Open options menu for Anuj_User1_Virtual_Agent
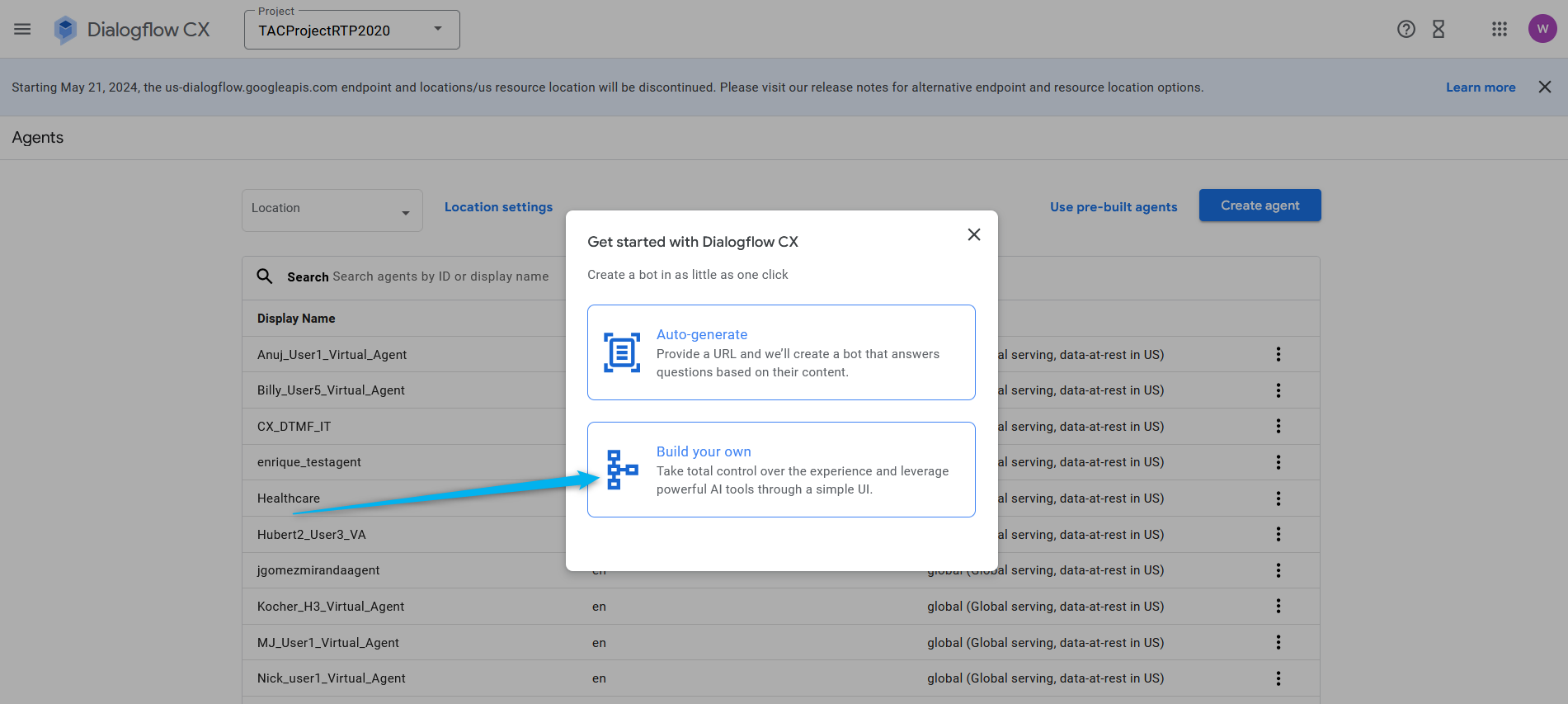This screenshot has height=704, width=1568. (1278, 354)
